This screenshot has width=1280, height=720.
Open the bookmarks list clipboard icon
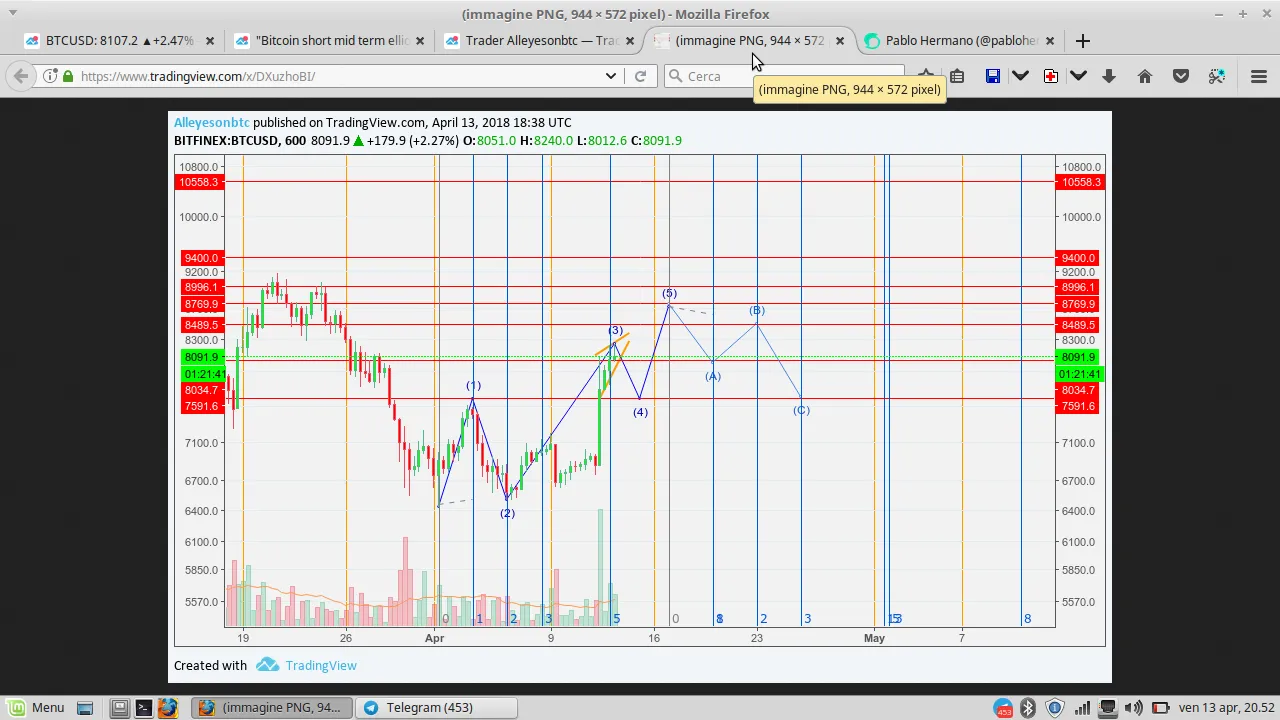pyautogui.click(x=957, y=76)
